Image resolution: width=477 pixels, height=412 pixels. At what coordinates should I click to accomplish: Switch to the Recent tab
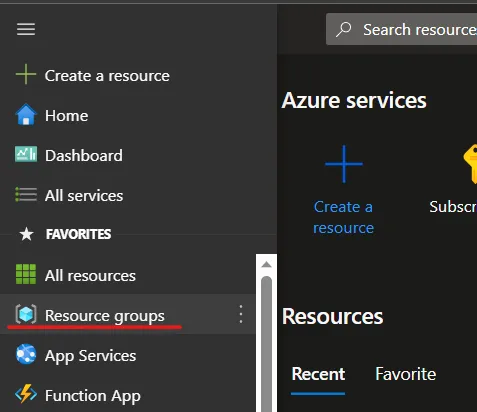[x=318, y=374]
